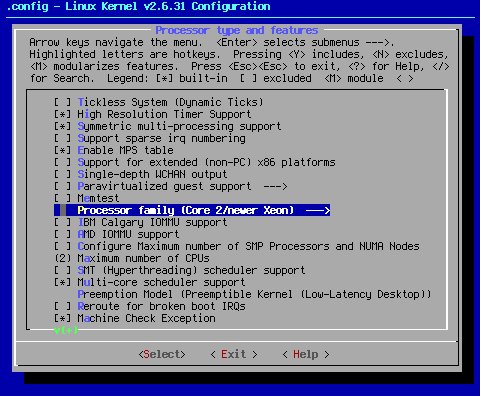Check Configure Maximum number of SMP Processors
480x396 pixels.
pyautogui.click(x=63, y=246)
